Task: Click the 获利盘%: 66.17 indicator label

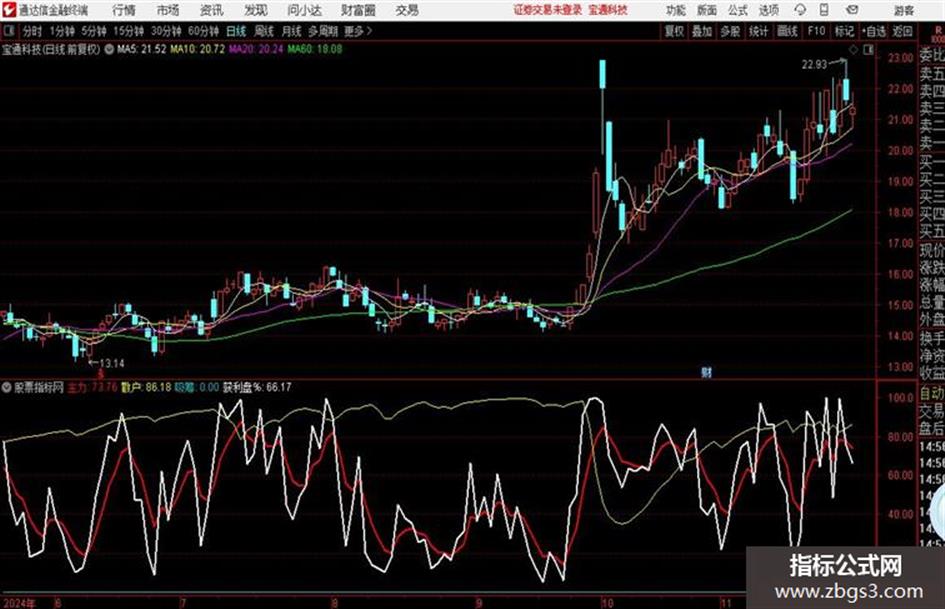Action: coord(257,387)
